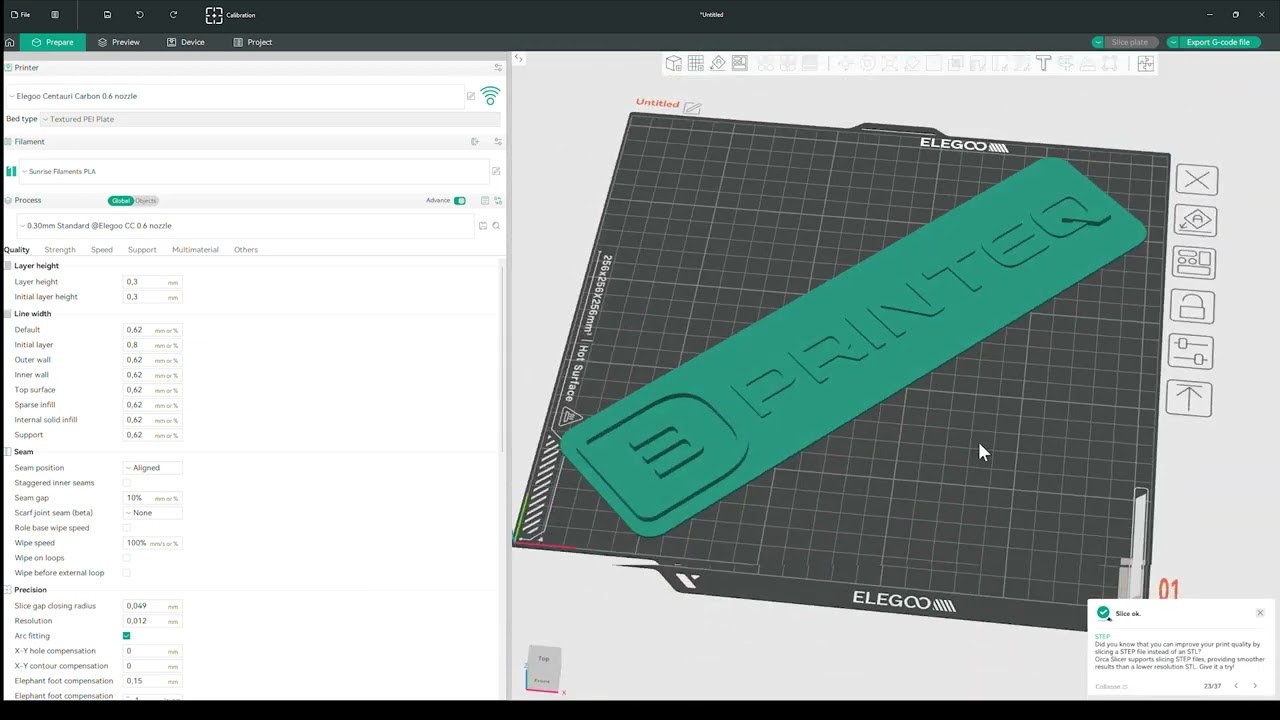Click the Save project icon in title bar

pos(107,15)
